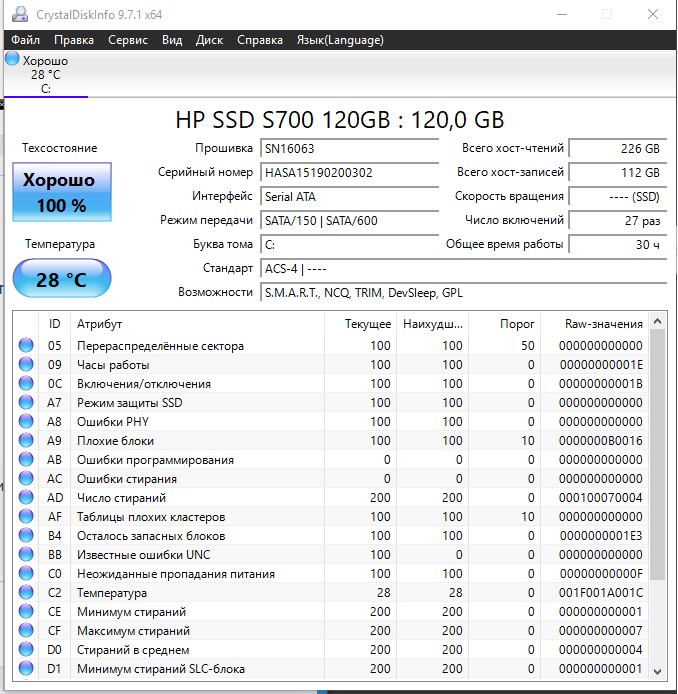Click threshold value 50 in Перераспределённые сектора row
This screenshot has width=678, height=694.
tap(528, 346)
